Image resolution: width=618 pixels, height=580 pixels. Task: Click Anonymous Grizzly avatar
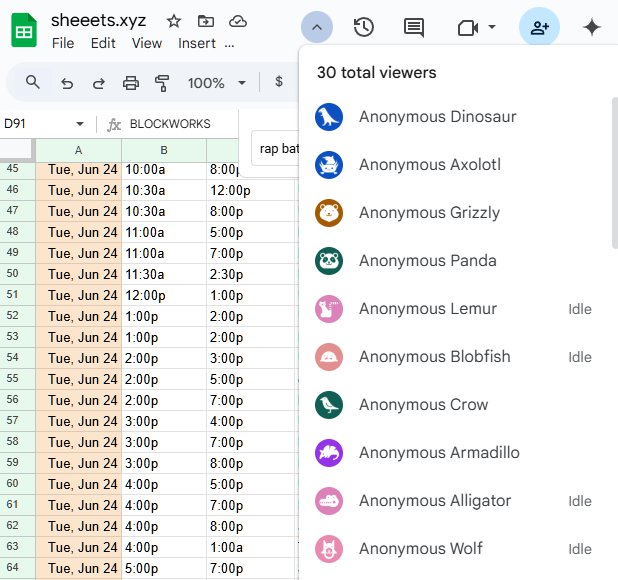329,213
